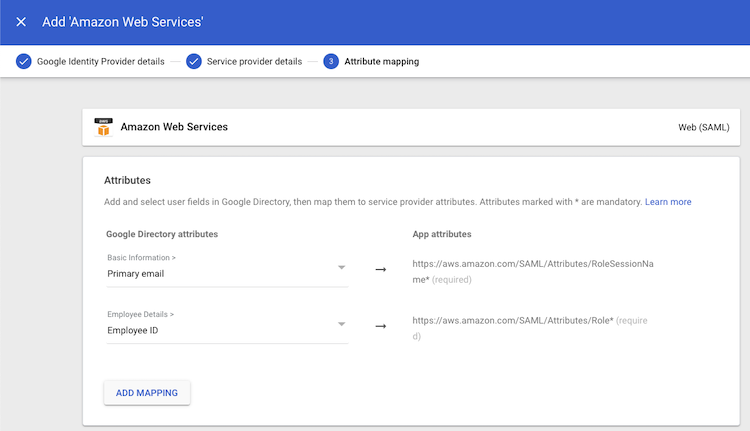Click the dropdown arrow next to Employee ID
Screen dimensions: 750x431
tap(342, 324)
